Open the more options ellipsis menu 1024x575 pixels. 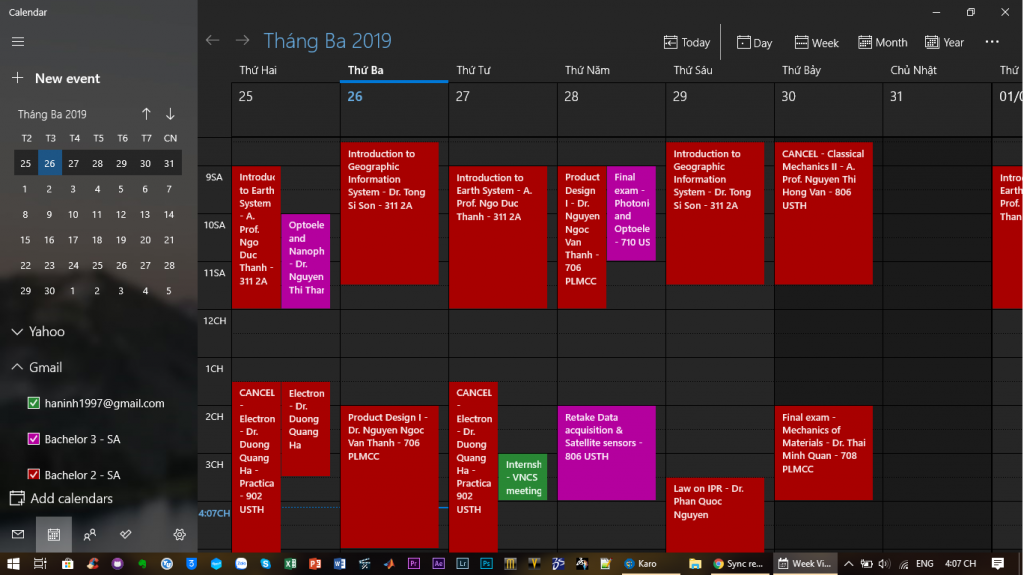(x=992, y=42)
